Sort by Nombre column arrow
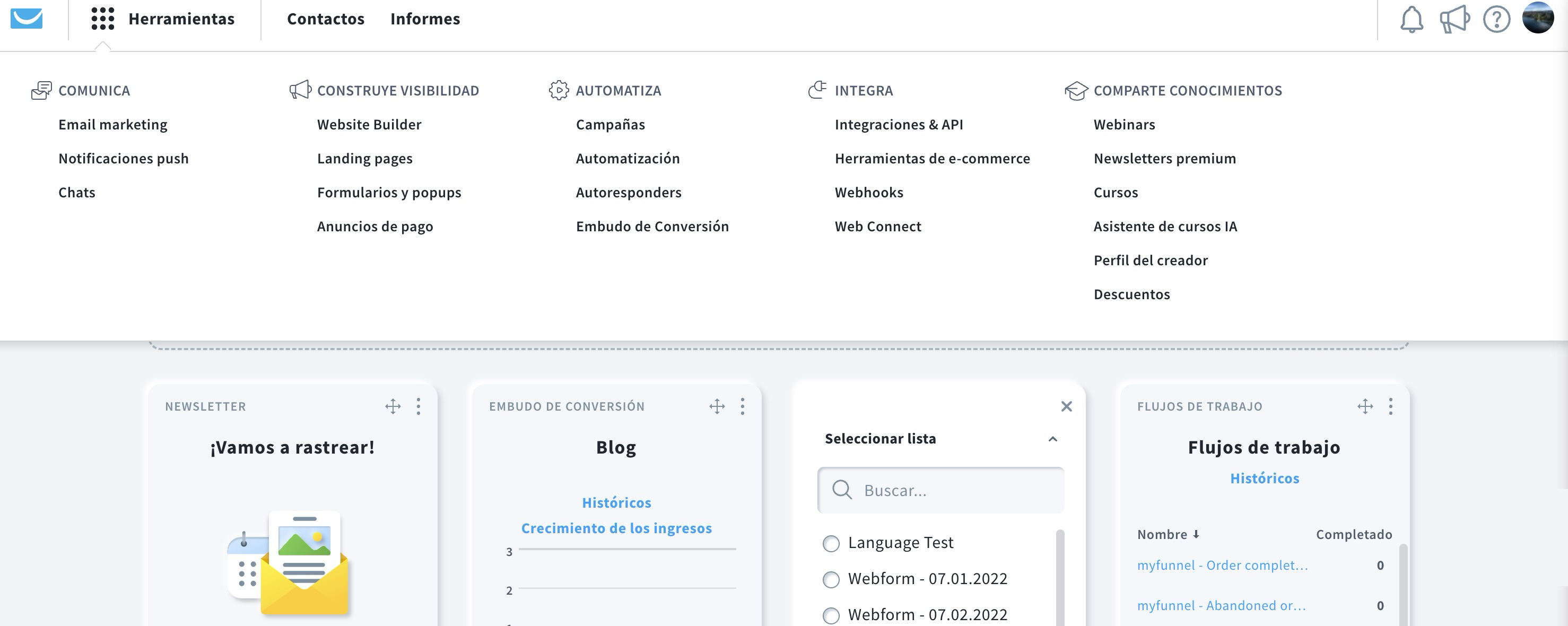 pyautogui.click(x=1196, y=534)
